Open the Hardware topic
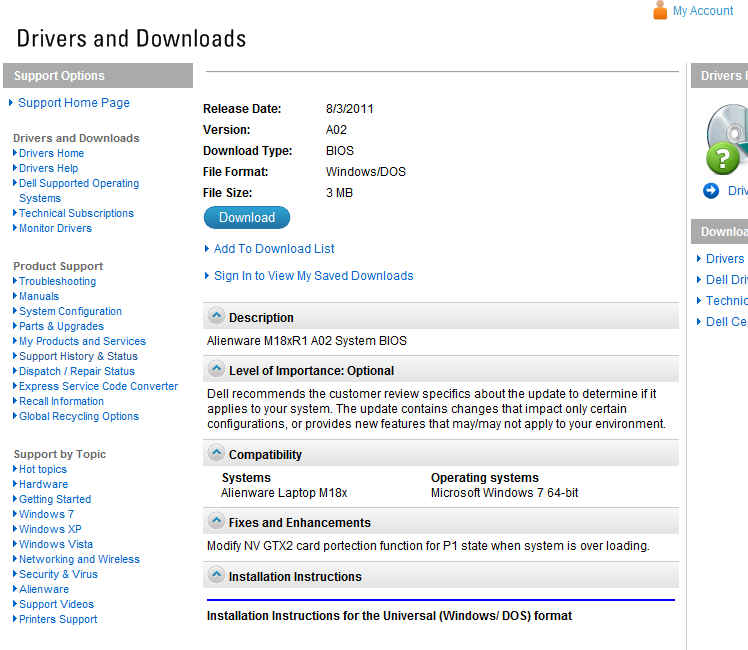This screenshot has width=748, height=650. pos(43,484)
